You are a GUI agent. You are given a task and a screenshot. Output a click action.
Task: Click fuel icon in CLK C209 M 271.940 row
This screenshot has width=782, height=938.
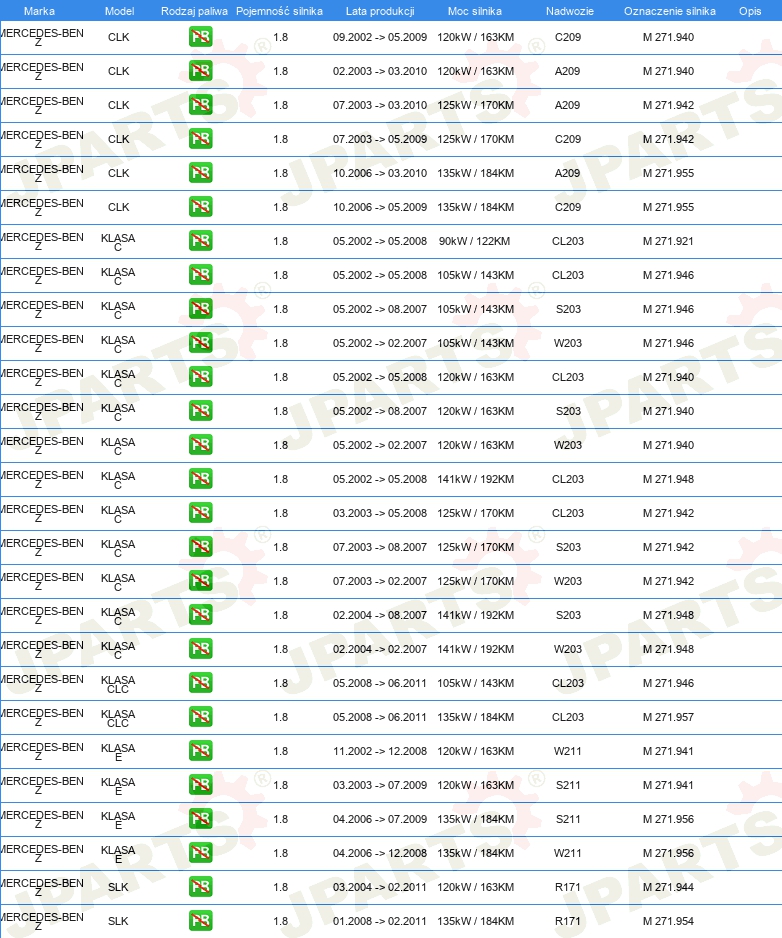pos(200,37)
